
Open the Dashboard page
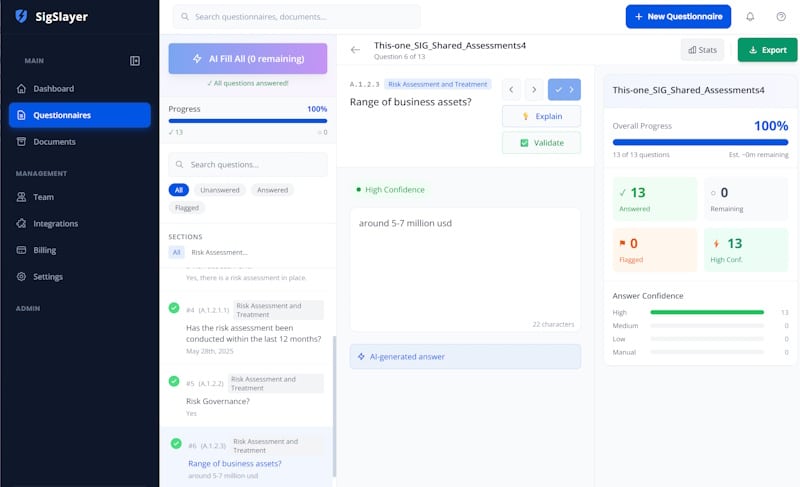point(80,89)
